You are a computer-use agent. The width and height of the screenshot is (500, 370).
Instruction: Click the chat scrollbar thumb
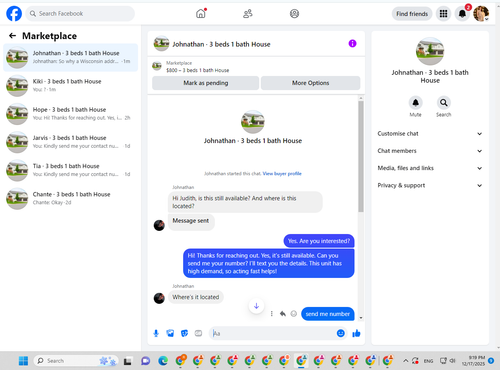(x=361, y=156)
